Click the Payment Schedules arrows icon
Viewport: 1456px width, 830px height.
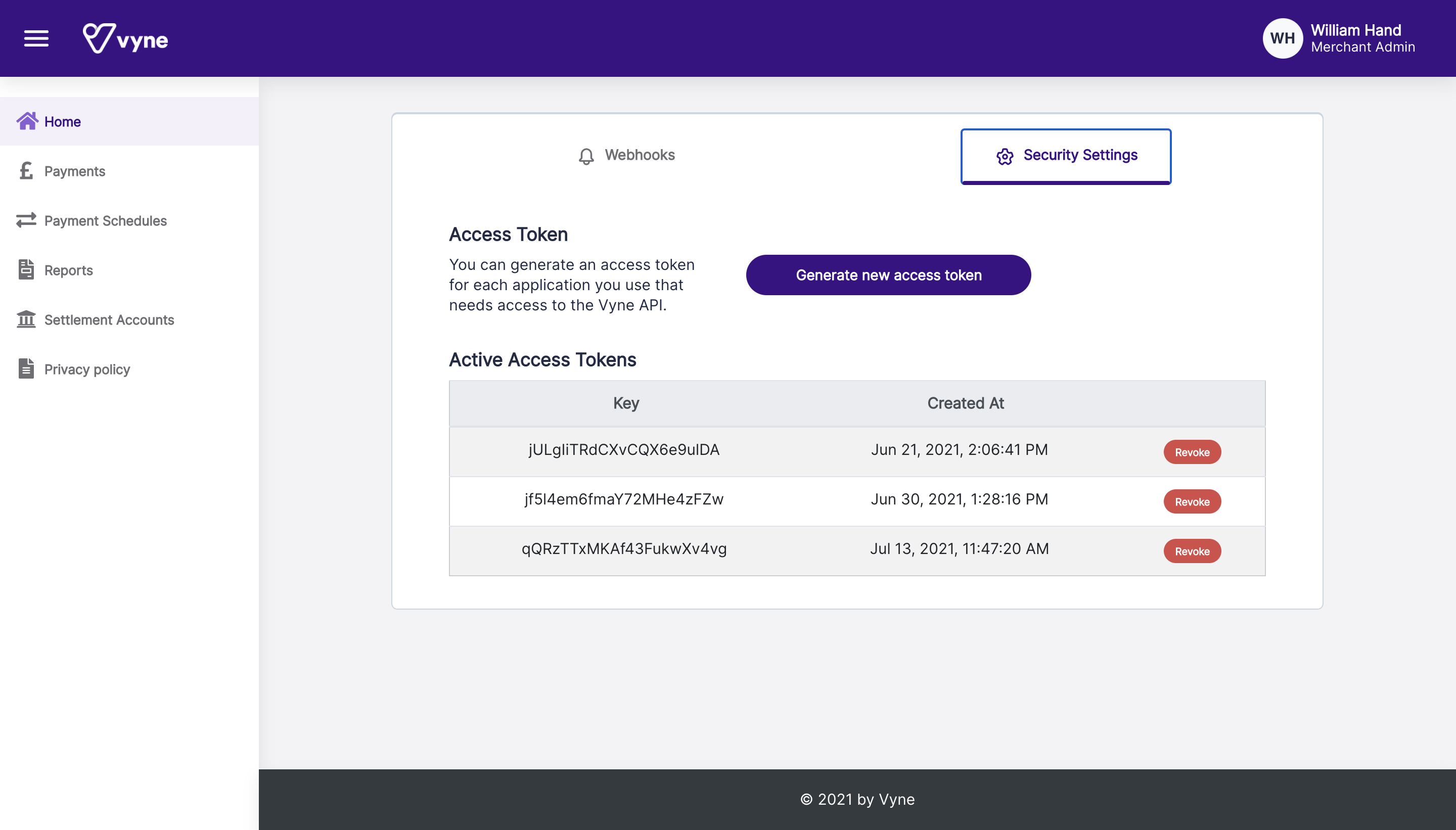pyautogui.click(x=26, y=220)
